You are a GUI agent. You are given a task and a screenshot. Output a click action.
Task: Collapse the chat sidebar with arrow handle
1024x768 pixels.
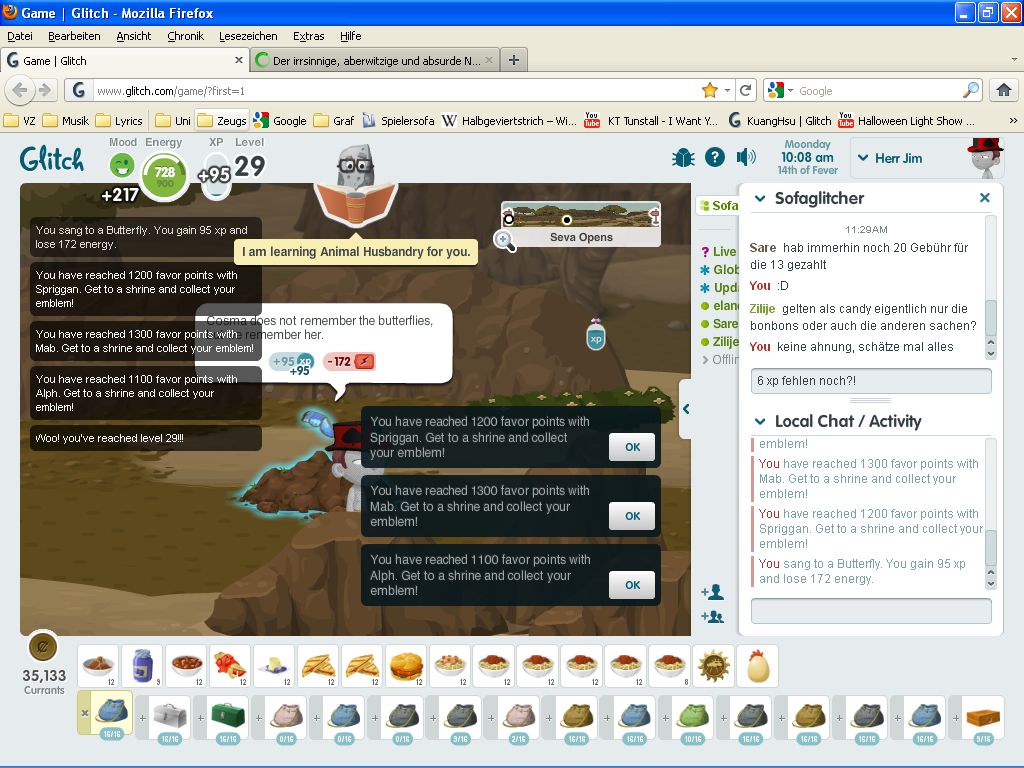click(x=686, y=408)
